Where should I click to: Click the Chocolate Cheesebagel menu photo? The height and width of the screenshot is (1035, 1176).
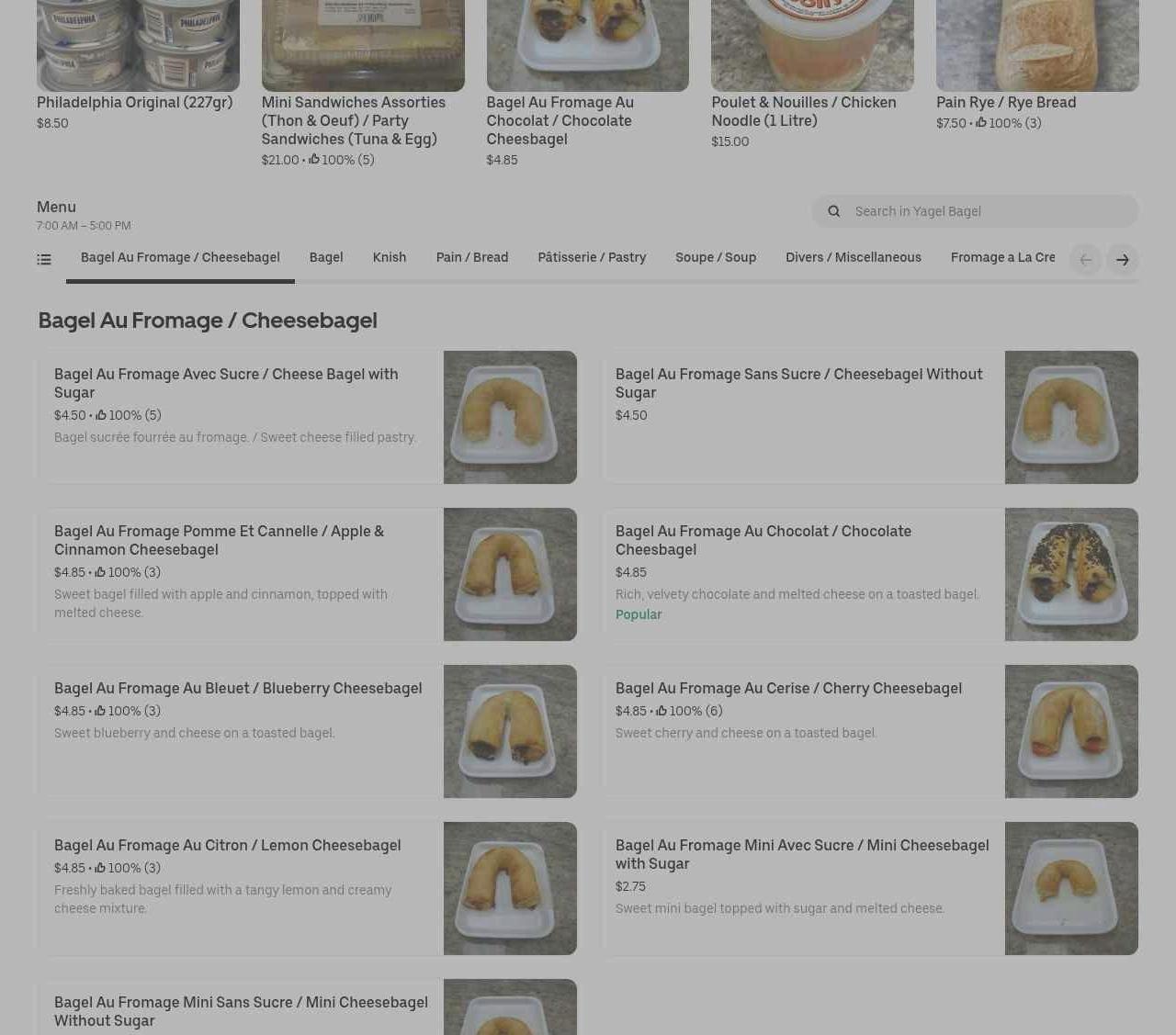(x=1070, y=574)
